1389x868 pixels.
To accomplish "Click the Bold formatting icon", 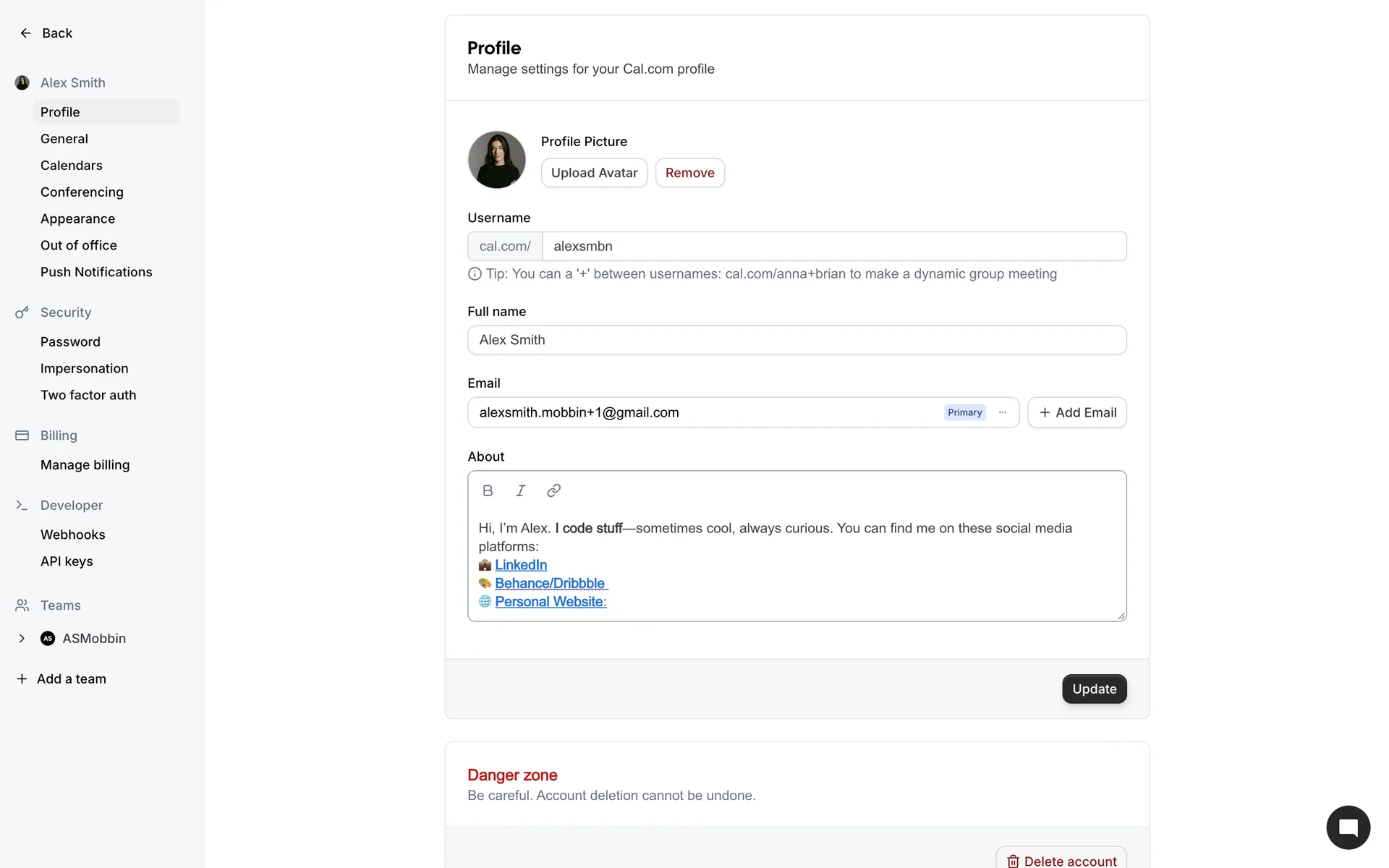I will [x=488, y=490].
